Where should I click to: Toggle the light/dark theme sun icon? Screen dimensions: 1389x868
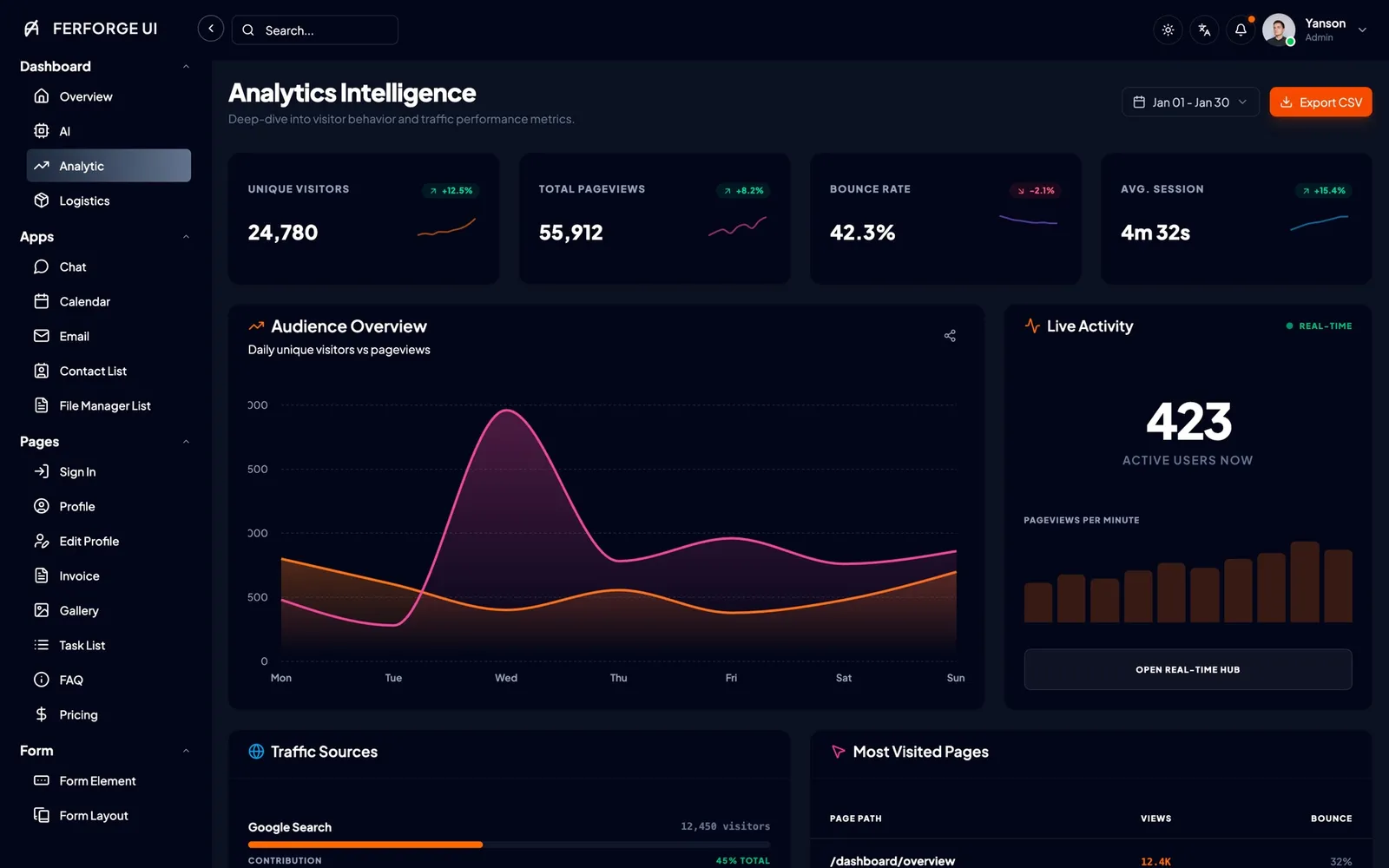point(1168,30)
